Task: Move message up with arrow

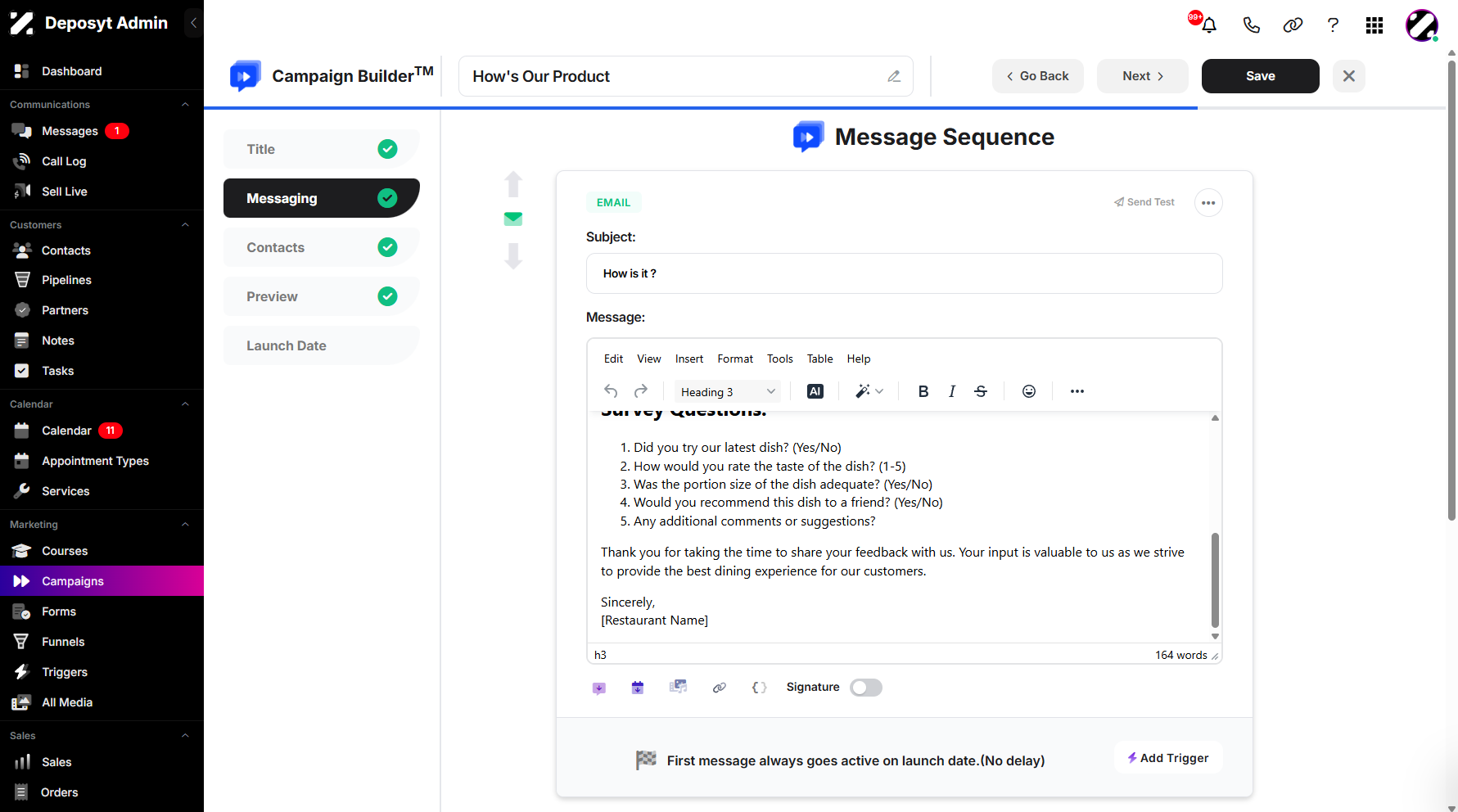Action: pos(513,184)
